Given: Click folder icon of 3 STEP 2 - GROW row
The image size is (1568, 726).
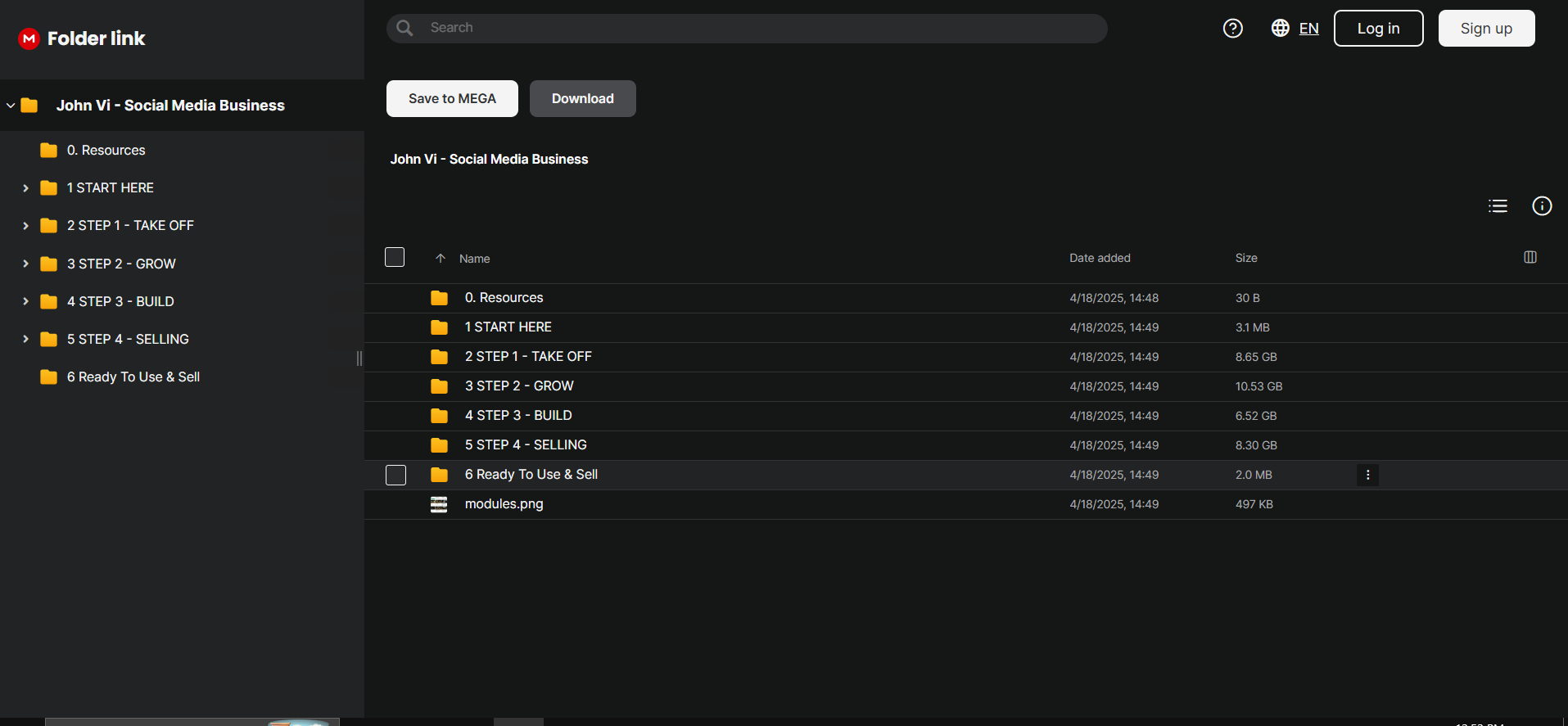Looking at the screenshot, I should coord(439,386).
